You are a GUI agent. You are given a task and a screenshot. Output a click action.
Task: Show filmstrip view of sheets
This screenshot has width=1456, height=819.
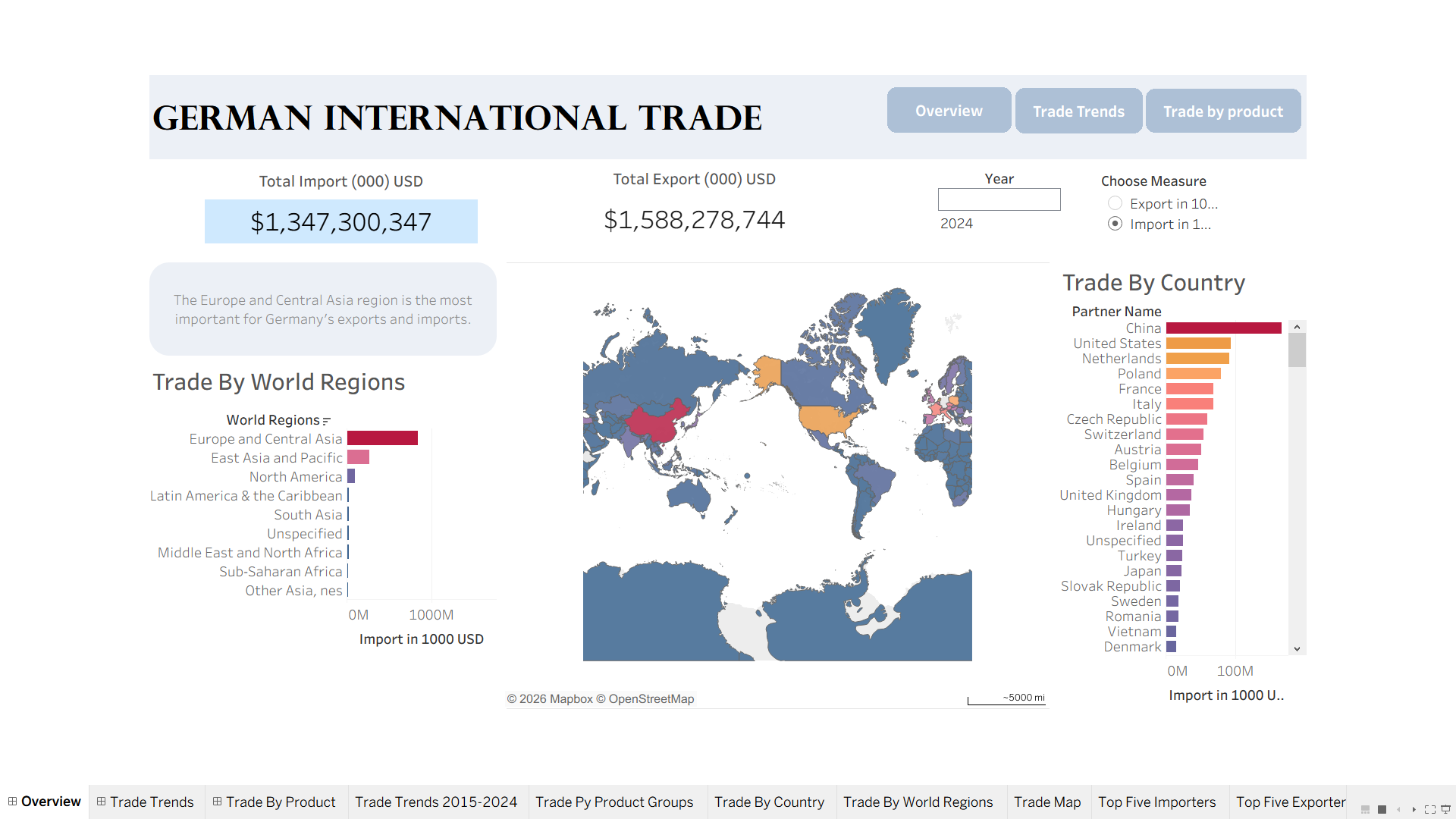[1365, 809]
